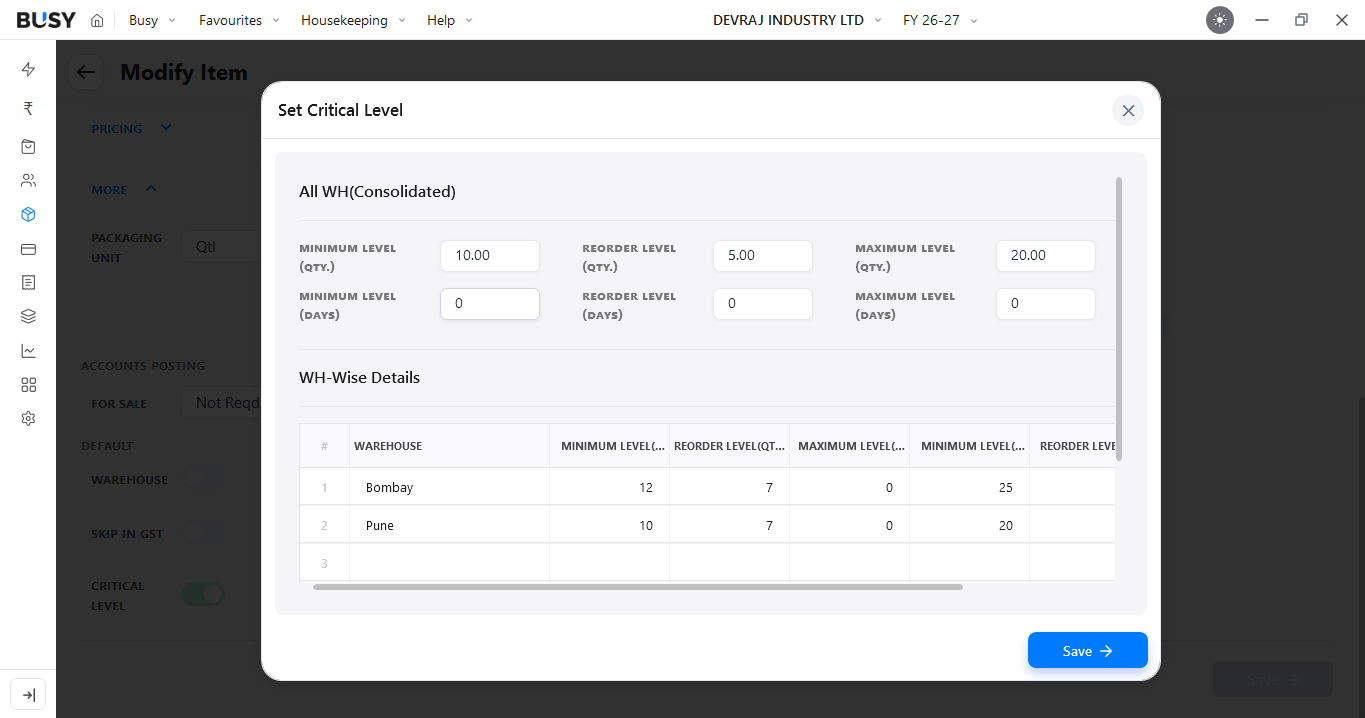
Task: Open the card sidebar icon
Action: click(28, 249)
